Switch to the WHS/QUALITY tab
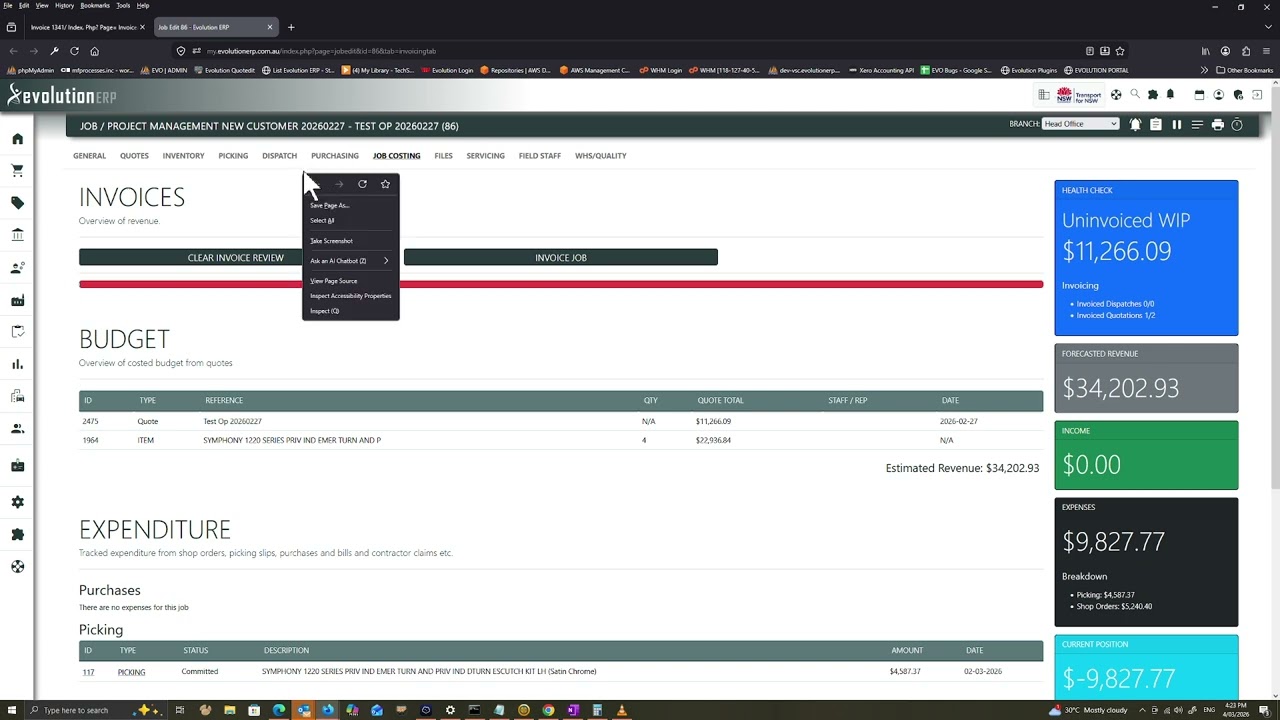This screenshot has width=1280, height=720. coord(601,156)
